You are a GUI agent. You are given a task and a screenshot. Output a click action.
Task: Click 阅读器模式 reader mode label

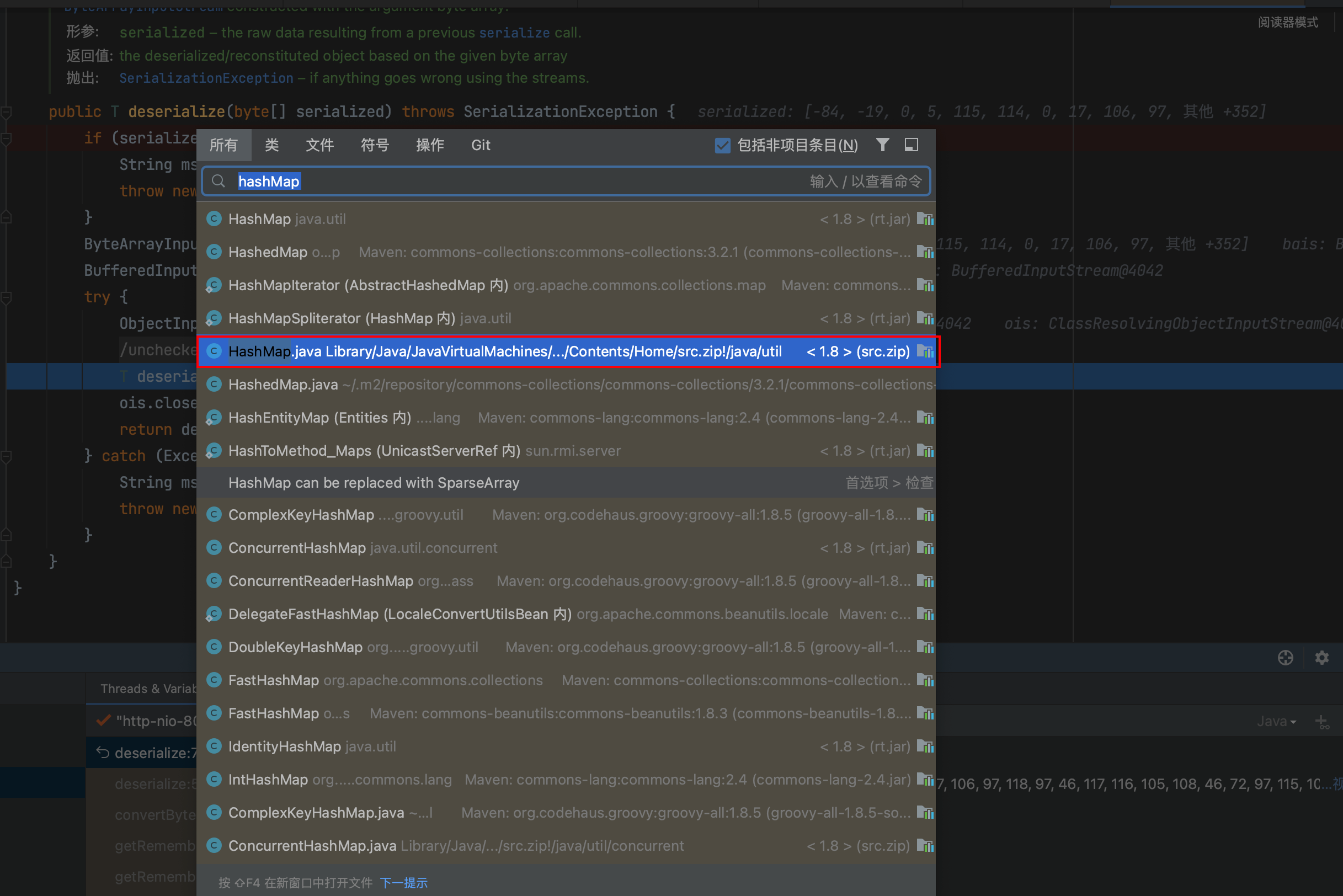click(1288, 22)
